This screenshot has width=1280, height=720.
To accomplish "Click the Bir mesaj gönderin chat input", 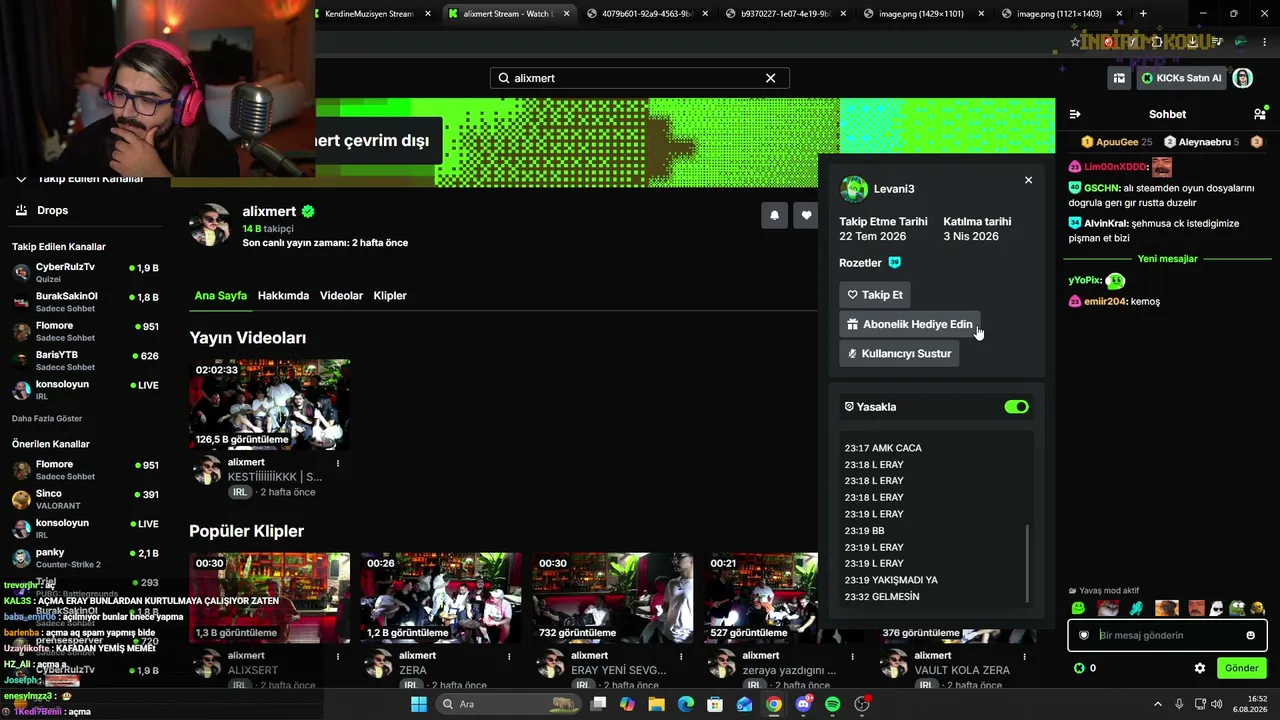I will point(1167,635).
